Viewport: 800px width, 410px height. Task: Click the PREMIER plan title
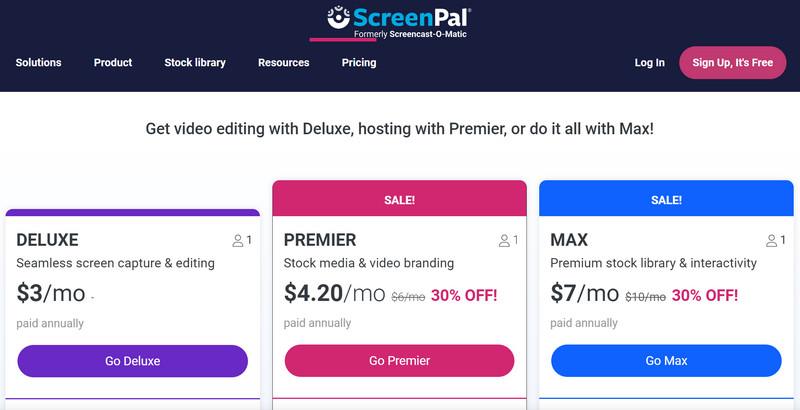coord(320,240)
